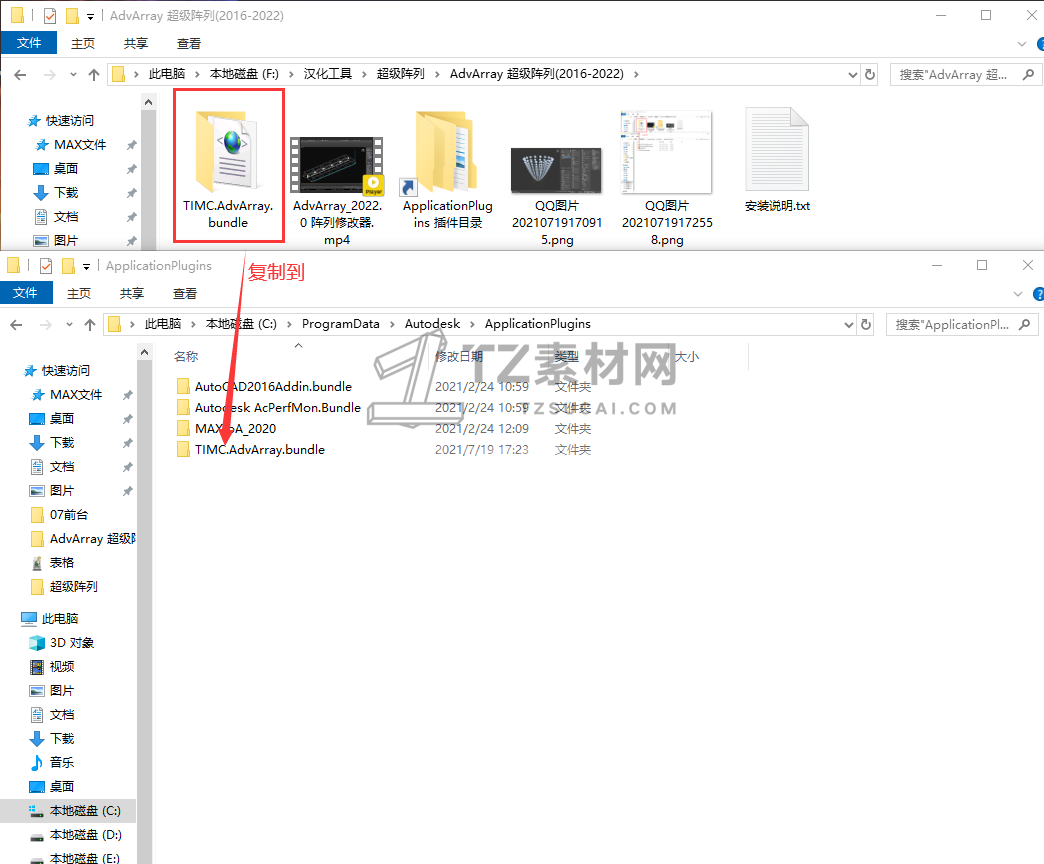1044x864 pixels.
Task: Click Back arrow in top window
Action: point(20,75)
